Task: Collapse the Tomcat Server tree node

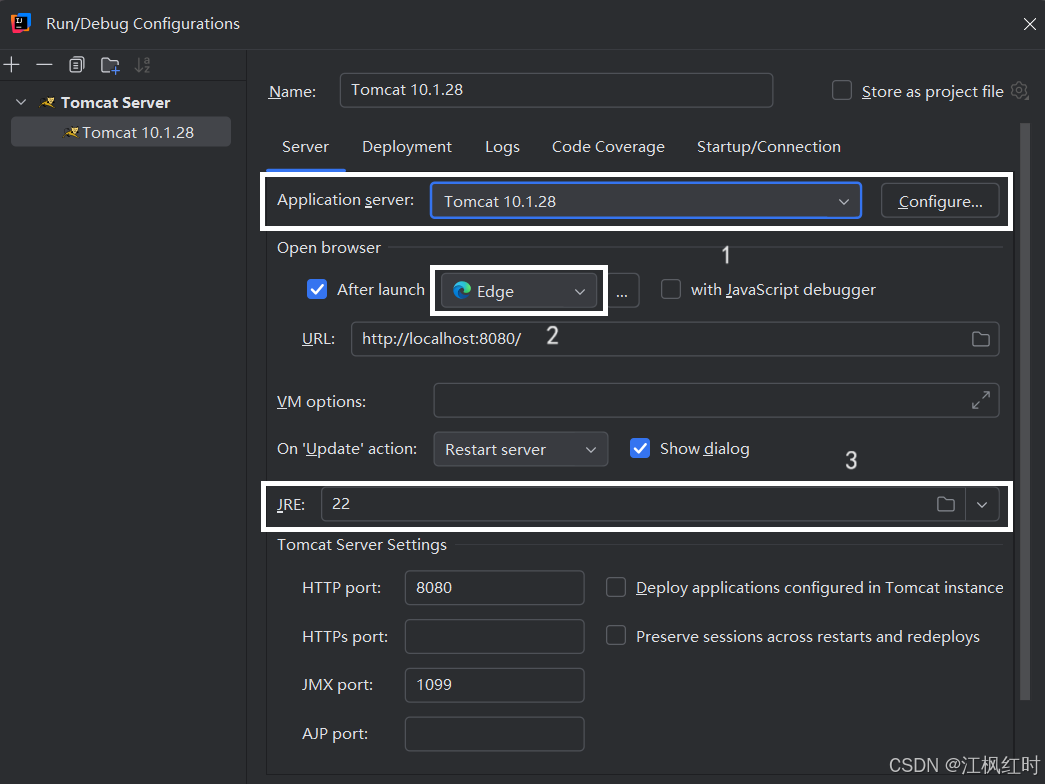Action: pos(21,102)
